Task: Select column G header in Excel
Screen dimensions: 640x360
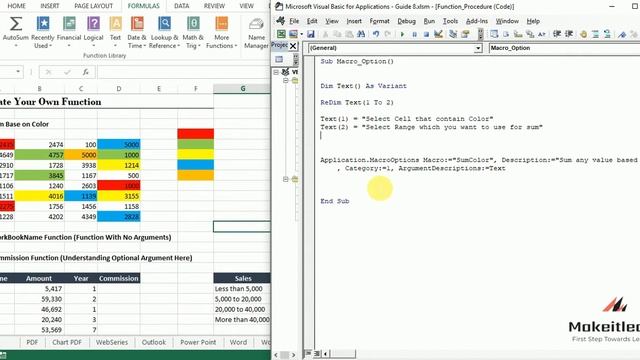Action: pos(242,89)
